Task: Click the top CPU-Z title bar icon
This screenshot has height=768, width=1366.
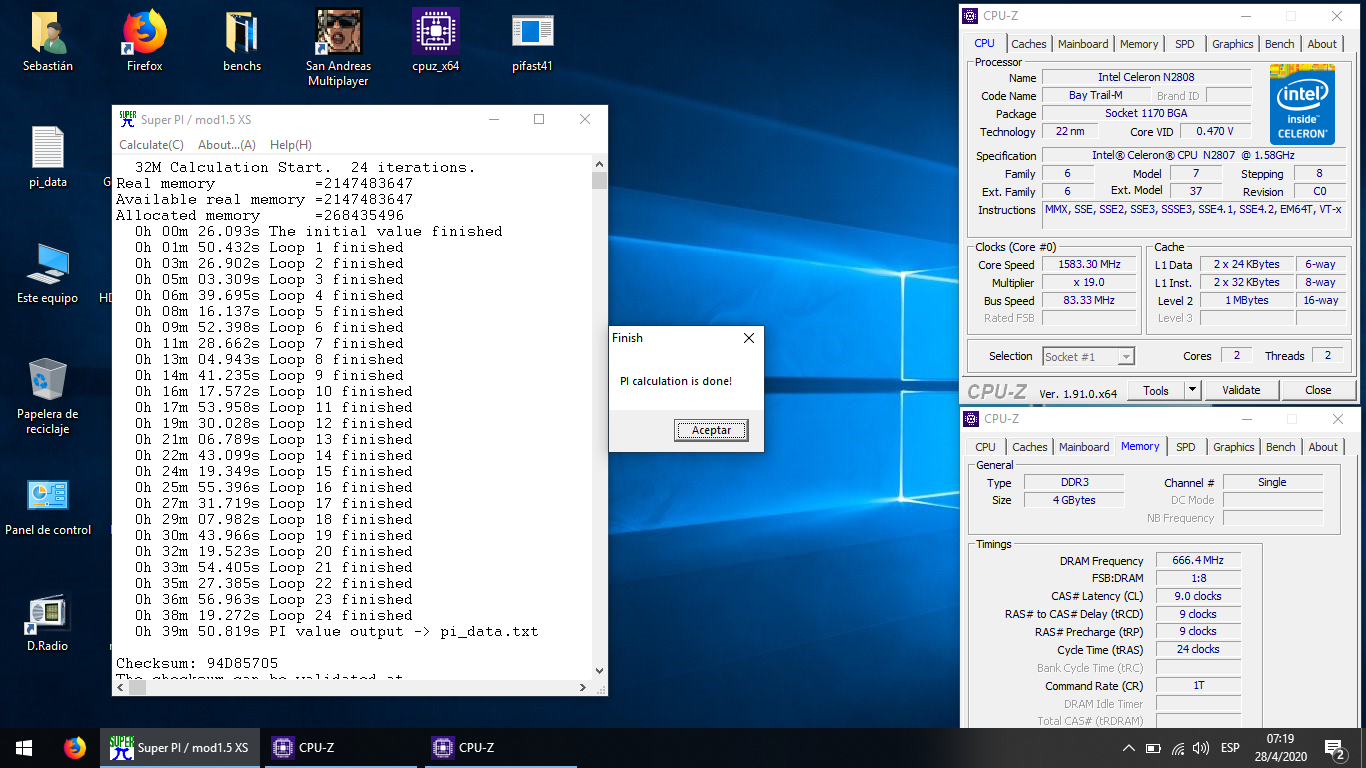Action: point(970,16)
